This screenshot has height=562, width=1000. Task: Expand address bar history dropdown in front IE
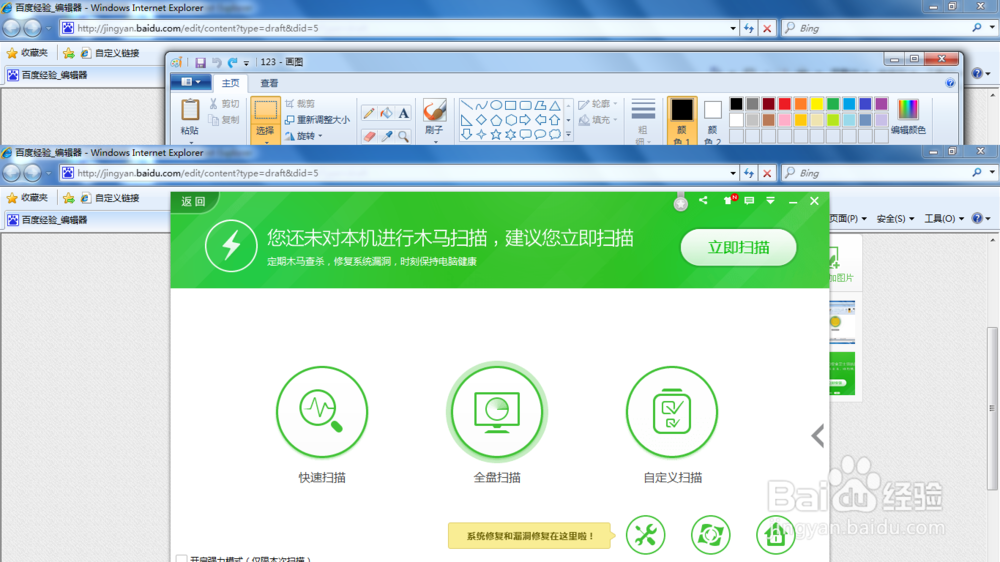click(x=733, y=173)
